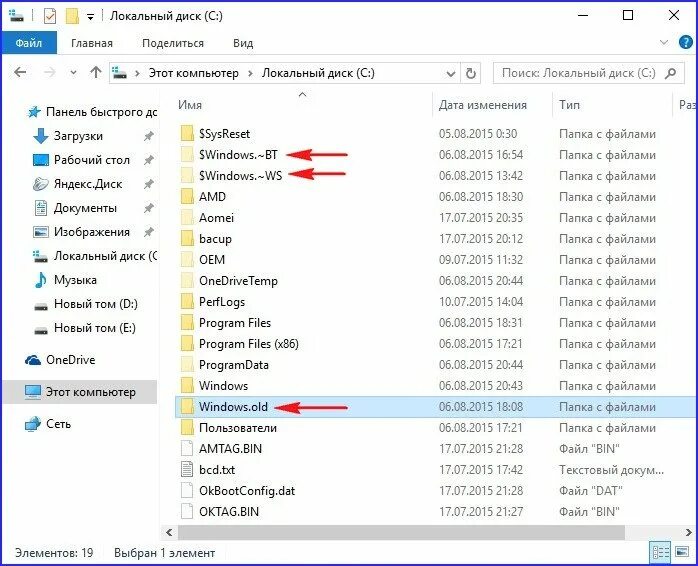698x566 pixels.
Task: Select the $SysReset folder icon
Action: click(187, 134)
